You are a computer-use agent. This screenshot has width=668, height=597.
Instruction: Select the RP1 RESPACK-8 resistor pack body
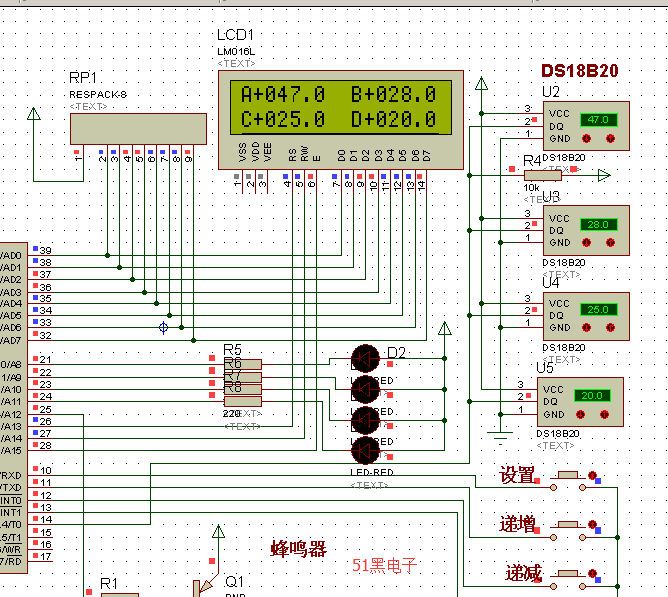[x=138, y=129]
